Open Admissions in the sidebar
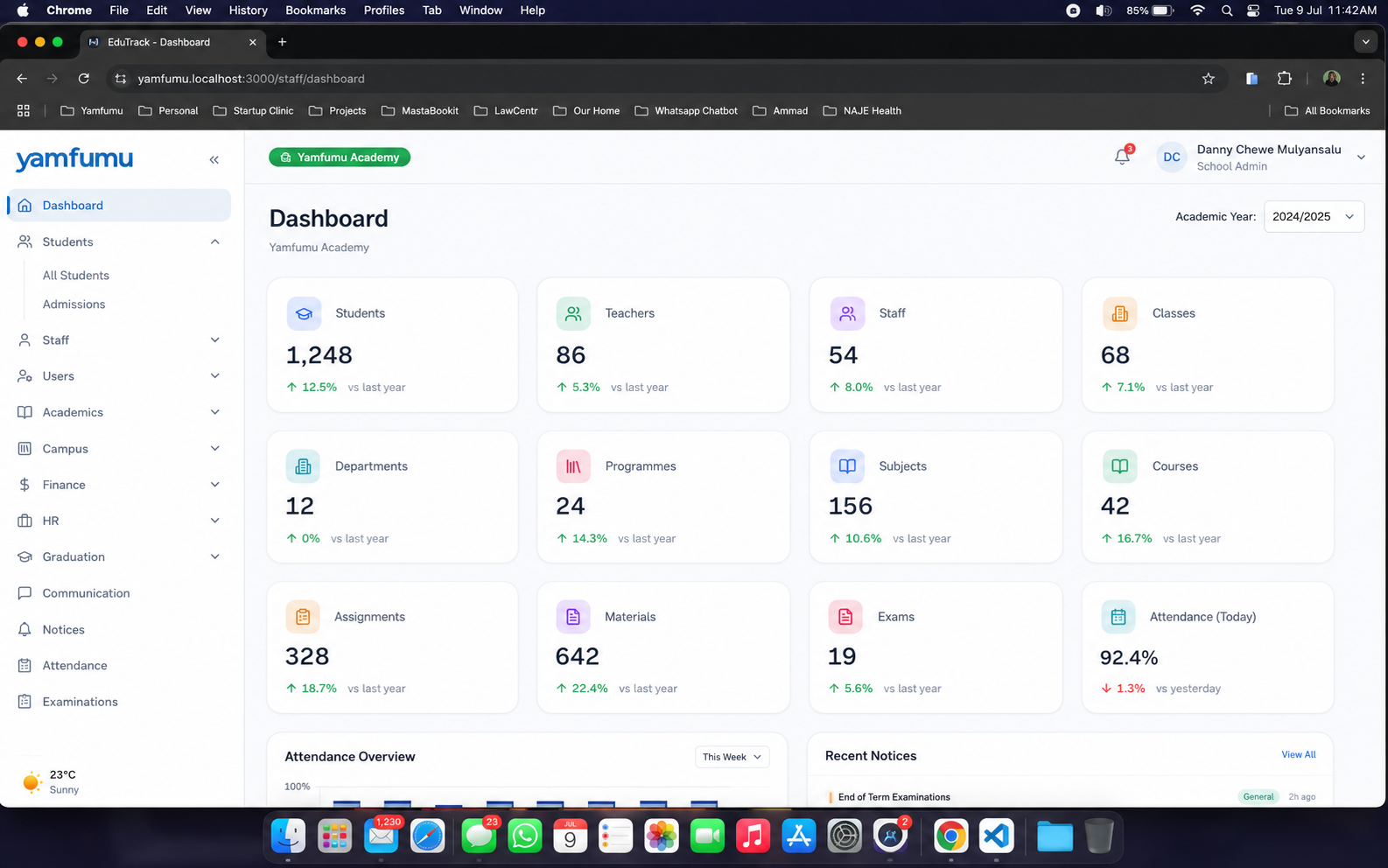The image size is (1388, 868). [x=74, y=304]
